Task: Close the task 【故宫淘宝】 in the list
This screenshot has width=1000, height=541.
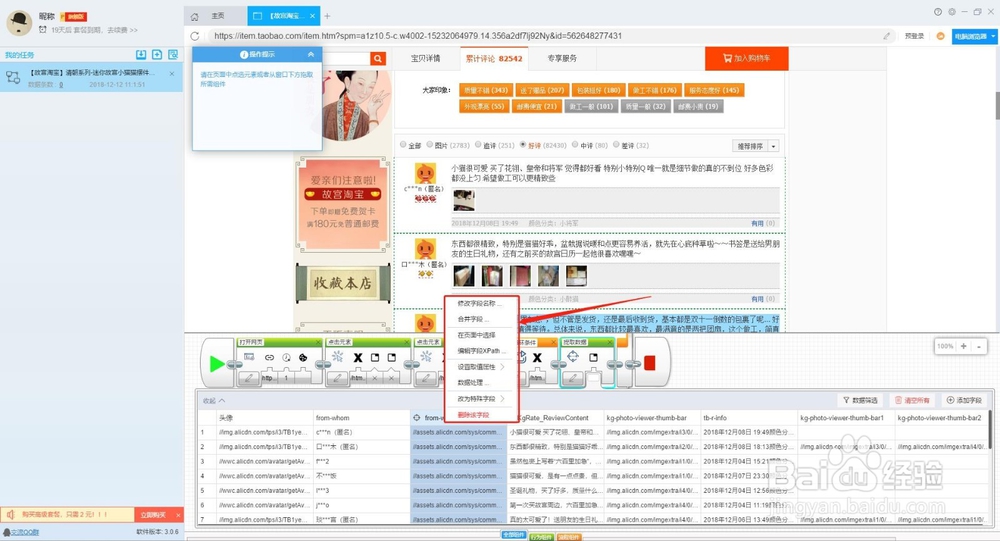Action: pos(172,73)
